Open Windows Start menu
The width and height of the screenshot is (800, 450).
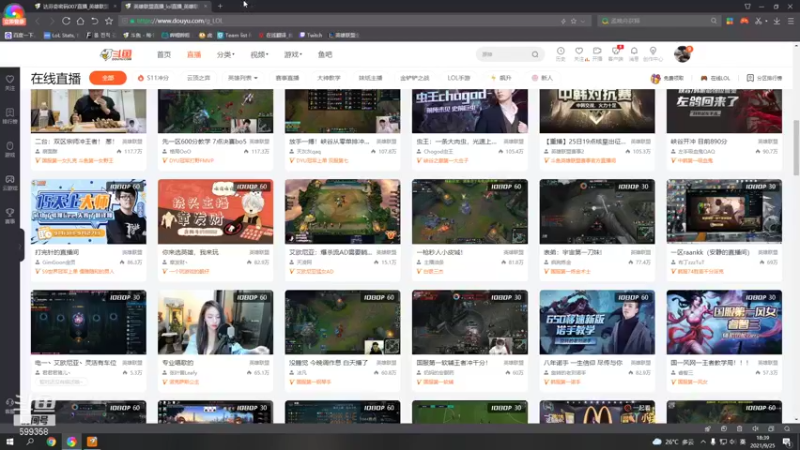point(10,441)
